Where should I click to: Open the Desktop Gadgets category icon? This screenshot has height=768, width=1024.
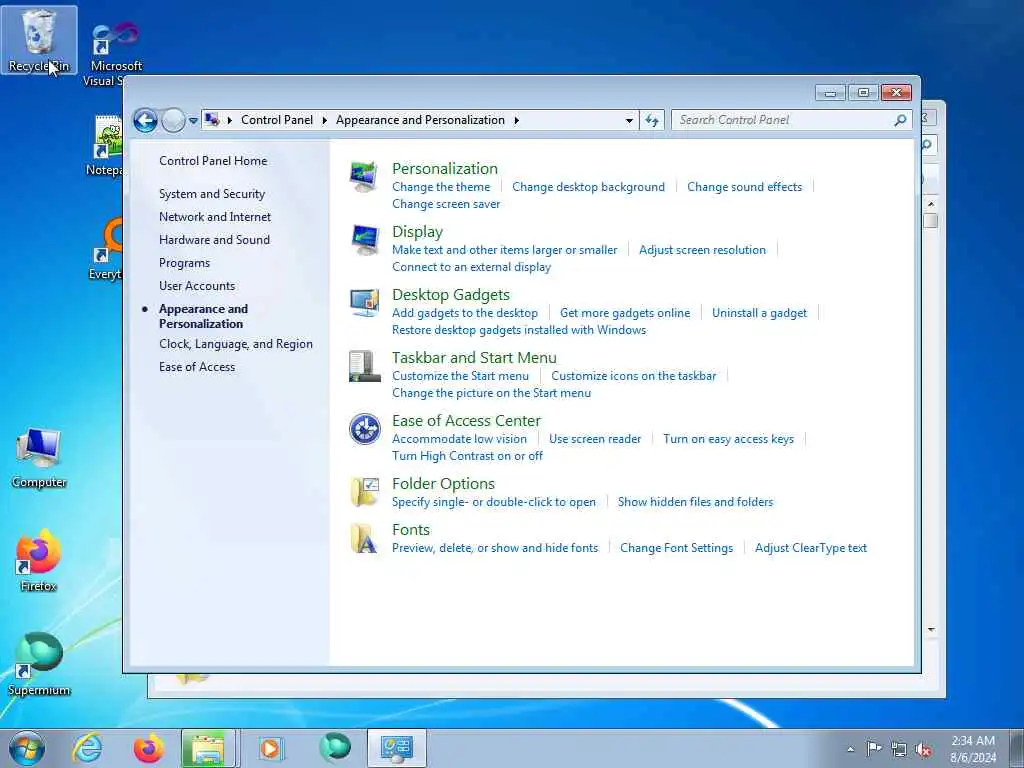click(364, 302)
